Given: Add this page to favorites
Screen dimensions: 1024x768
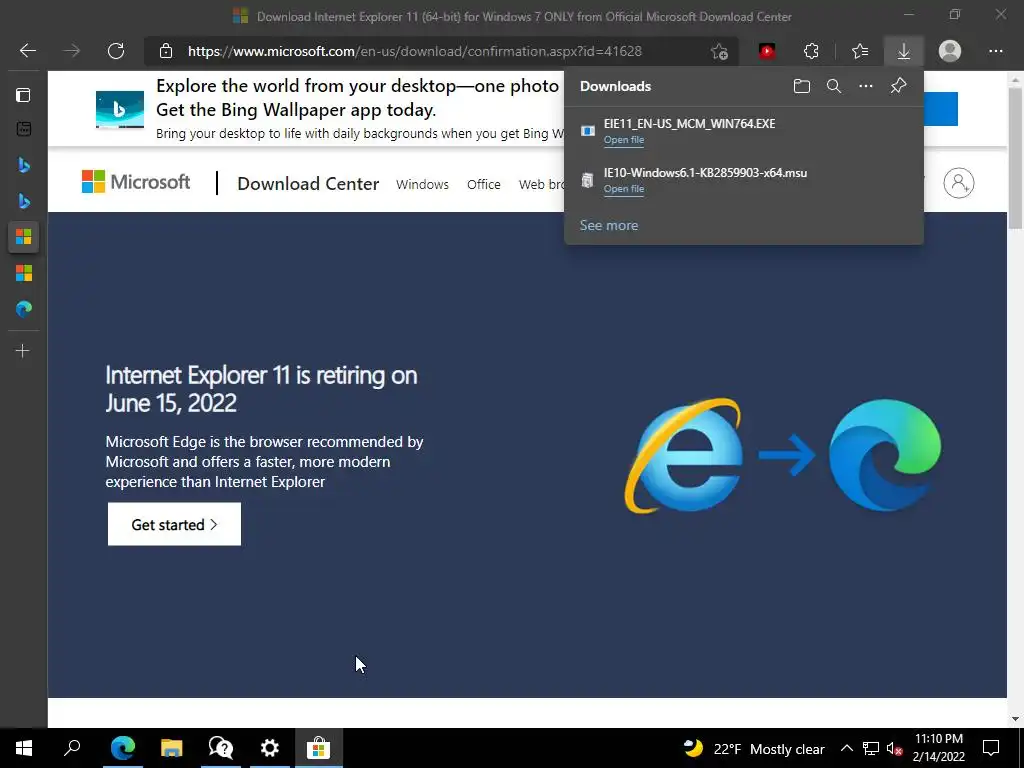Looking at the screenshot, I should [720, 51].
